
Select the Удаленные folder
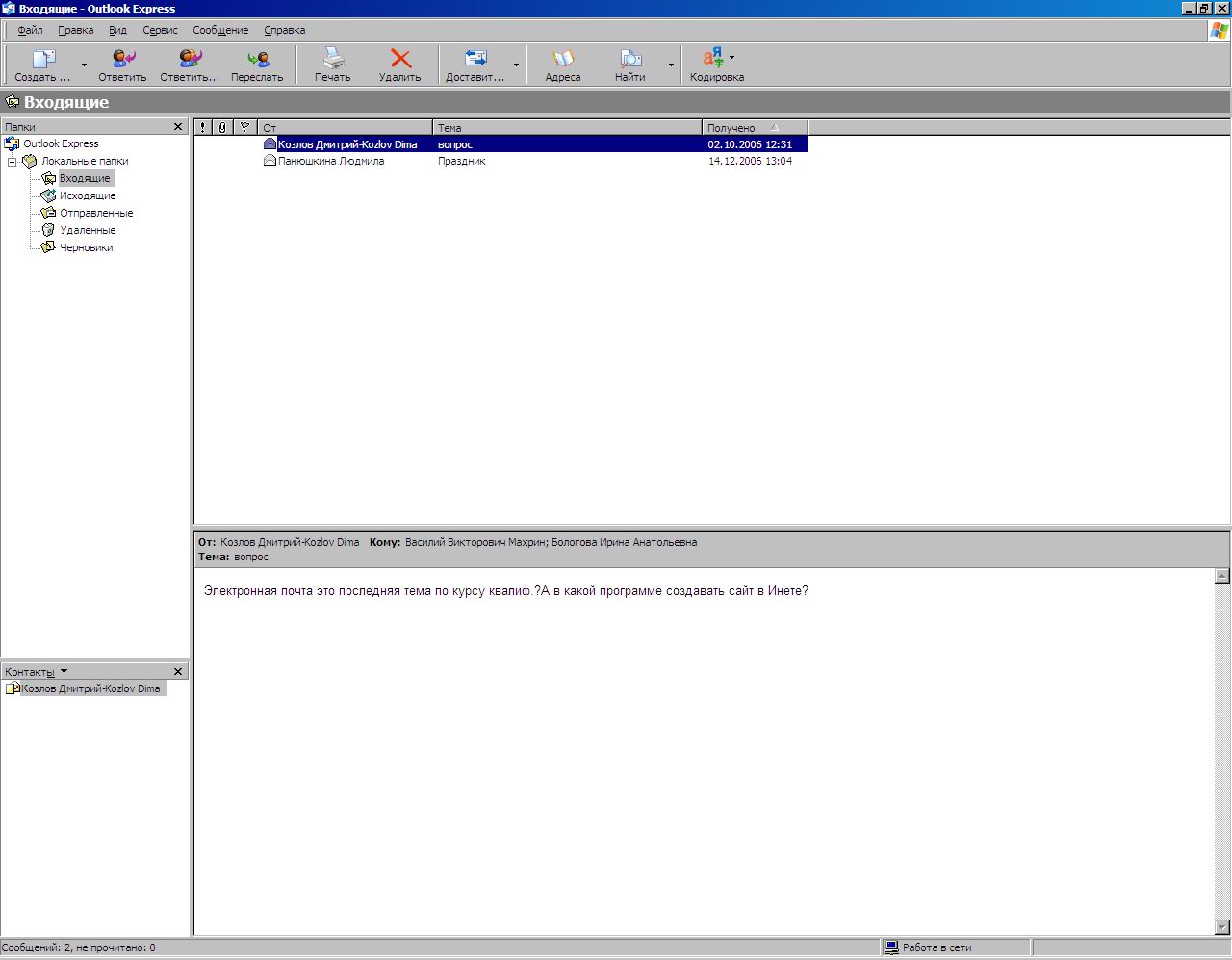tap(88, 230)
